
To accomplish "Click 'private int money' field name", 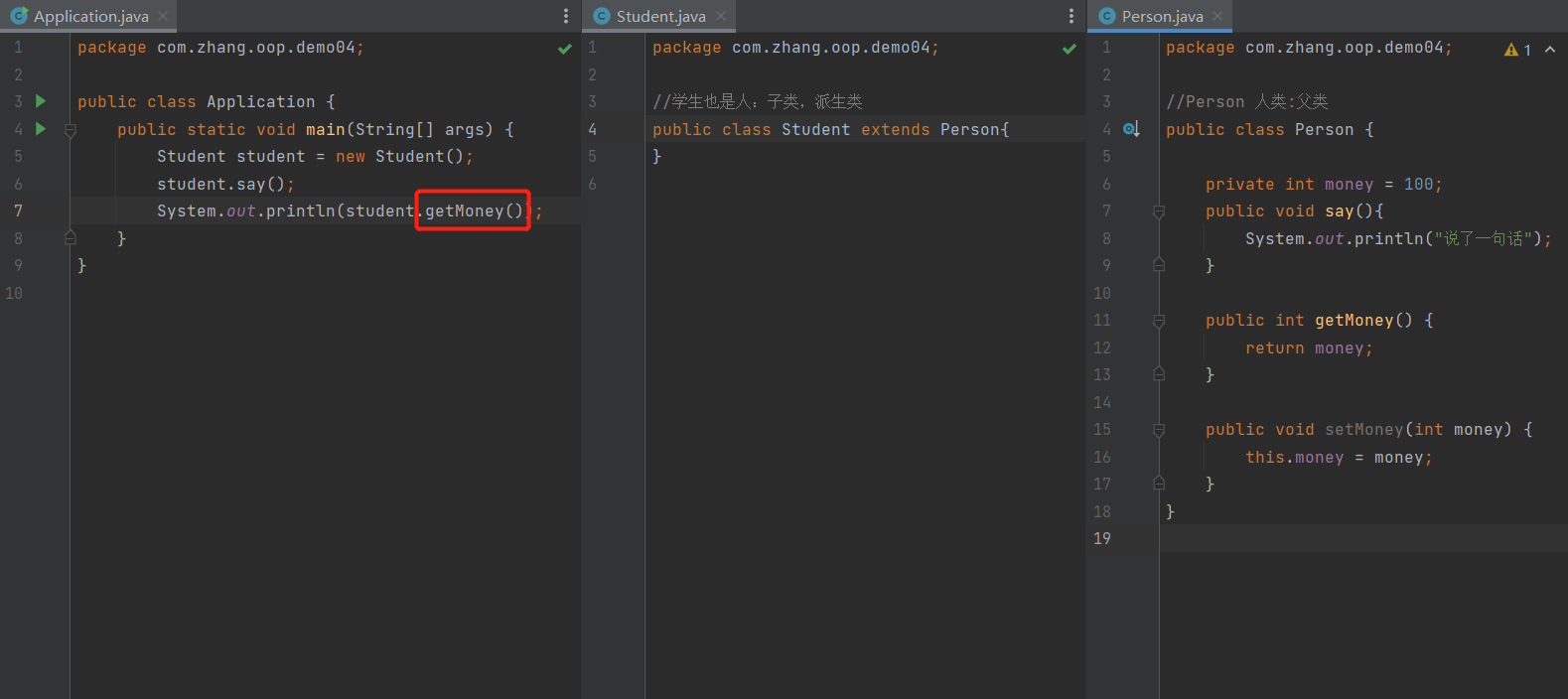I will (x=1350, y=184).
